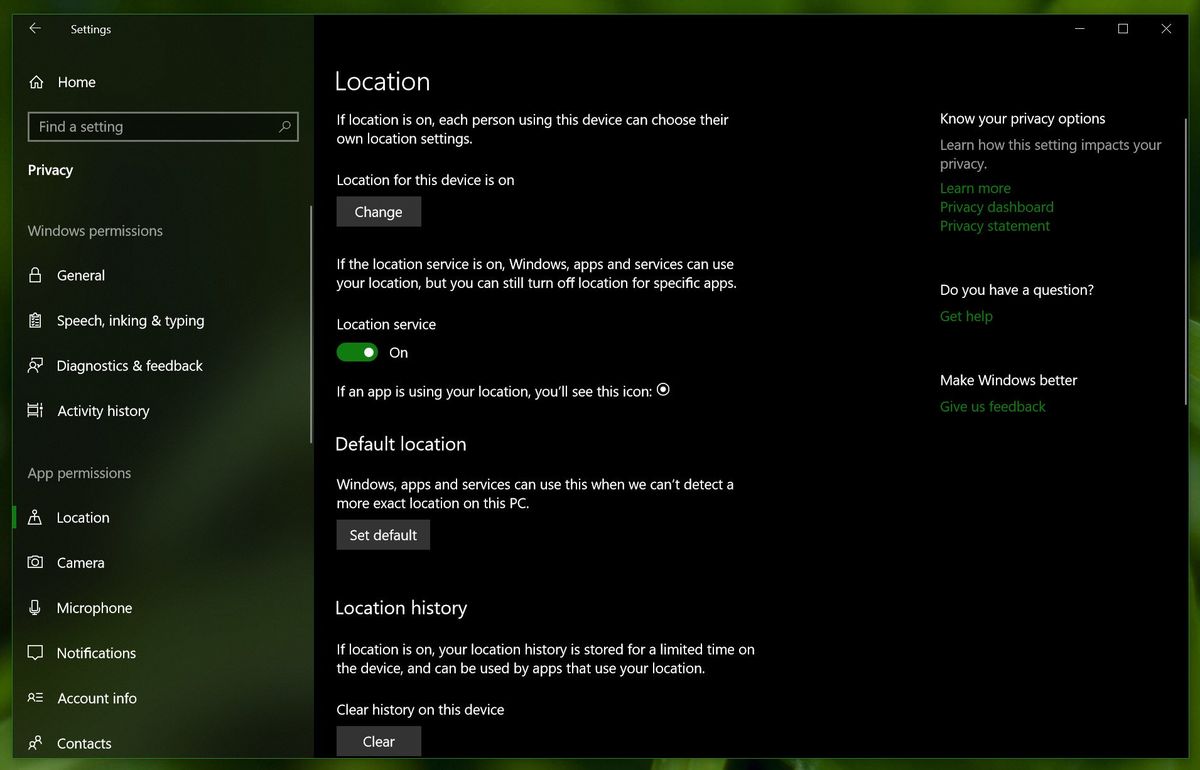
Task: Toggle the Location service off
Action: 357,352
